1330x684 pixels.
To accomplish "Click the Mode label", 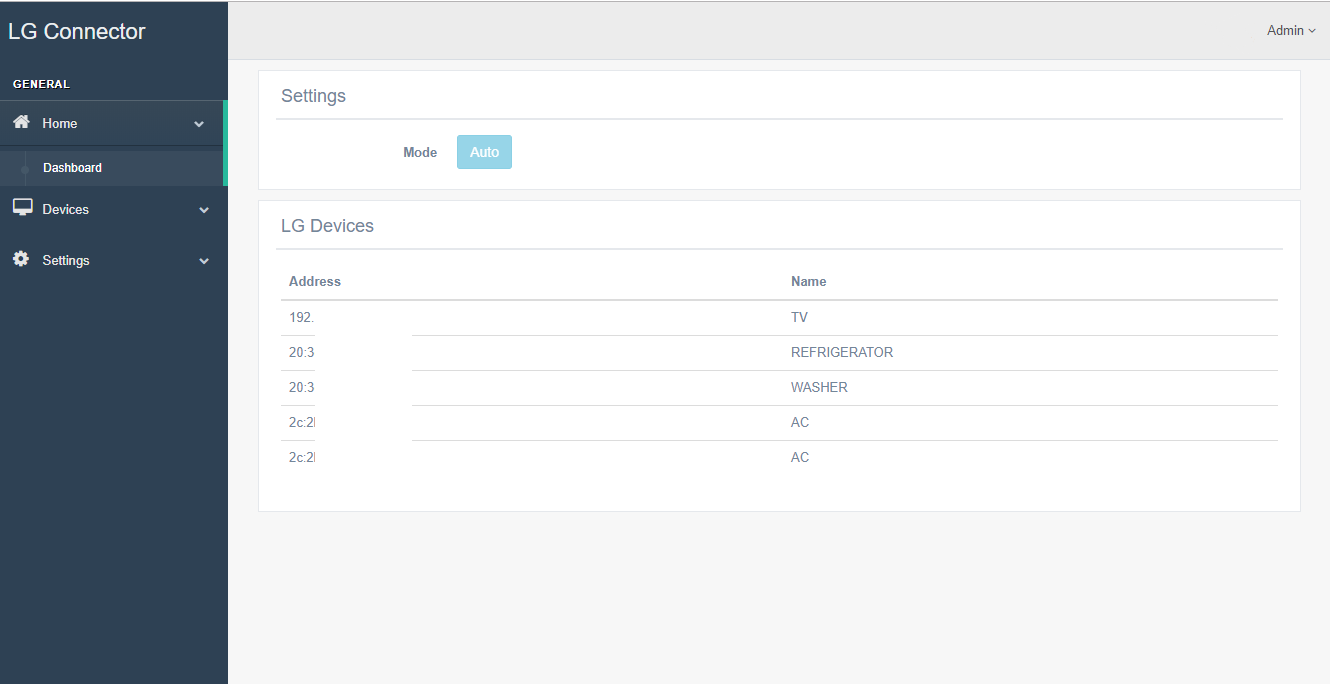I will point(420,153).
